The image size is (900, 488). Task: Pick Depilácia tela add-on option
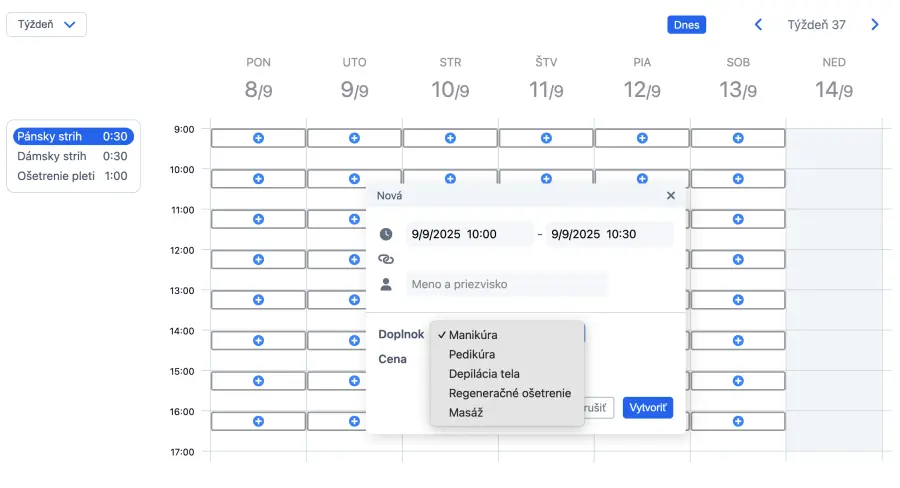[x=484, y=374]
